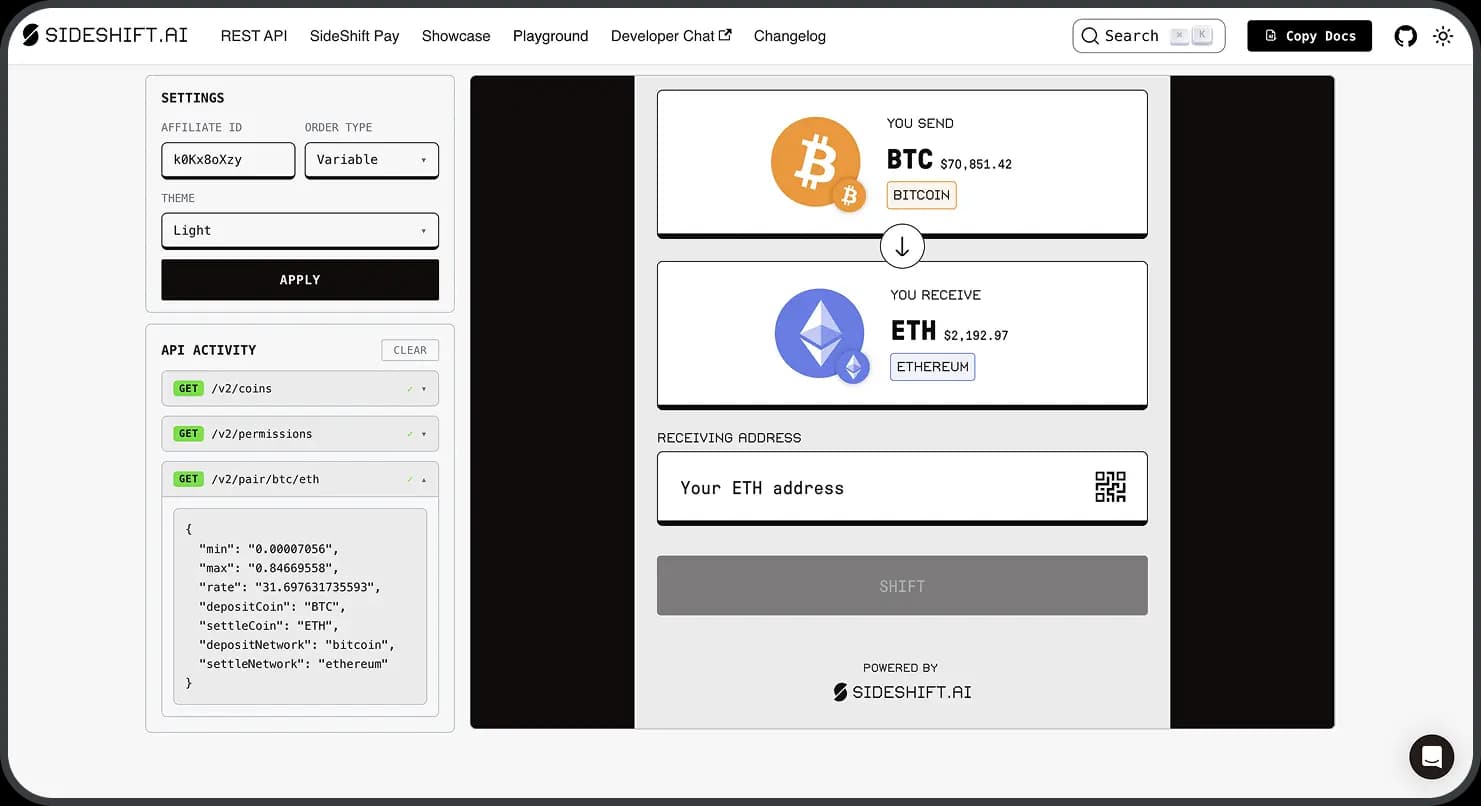Scan QR code for receiving address
1481x806 pixels.
pyautogui.click(x=1110, y=487)
